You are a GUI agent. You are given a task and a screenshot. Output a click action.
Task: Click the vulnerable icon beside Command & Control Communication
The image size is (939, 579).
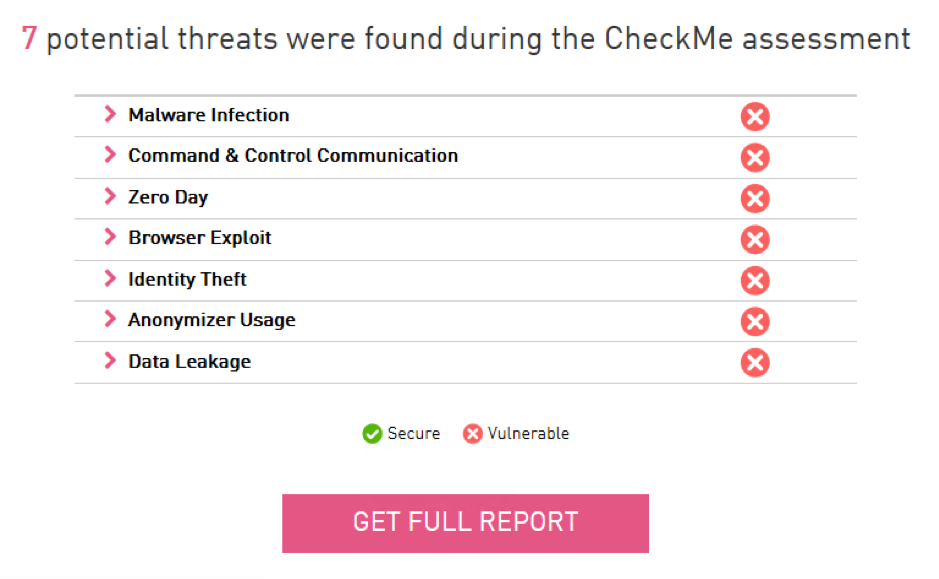(755, 157)
